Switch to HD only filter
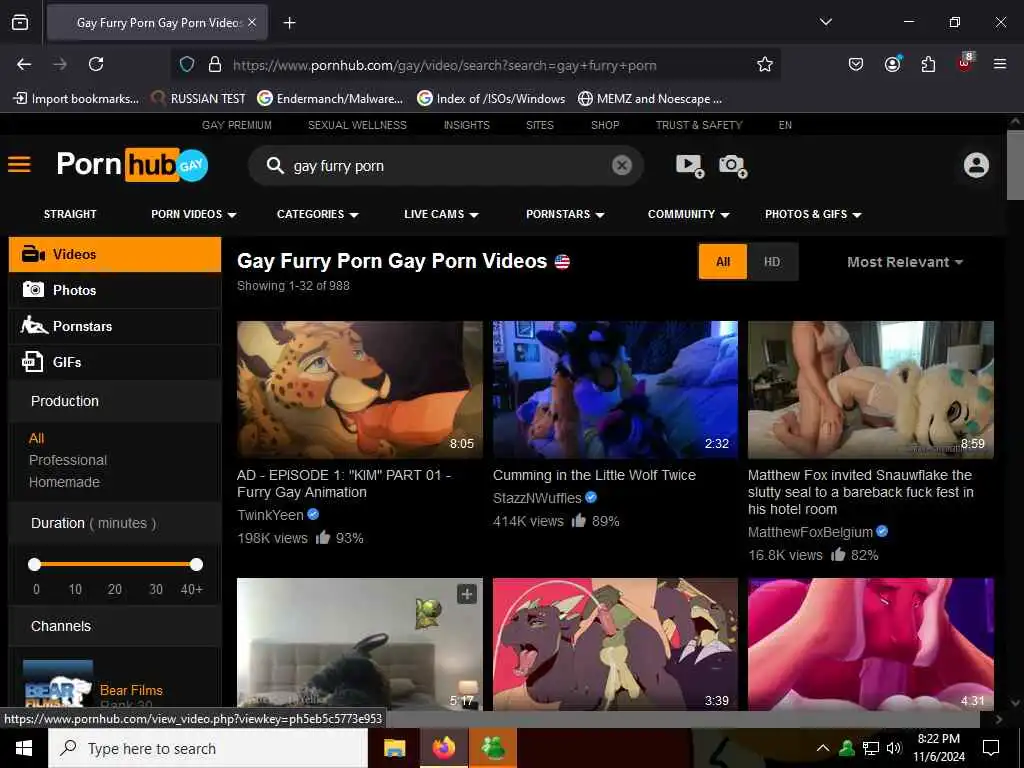1024x768 pixels. click(772, 262)
